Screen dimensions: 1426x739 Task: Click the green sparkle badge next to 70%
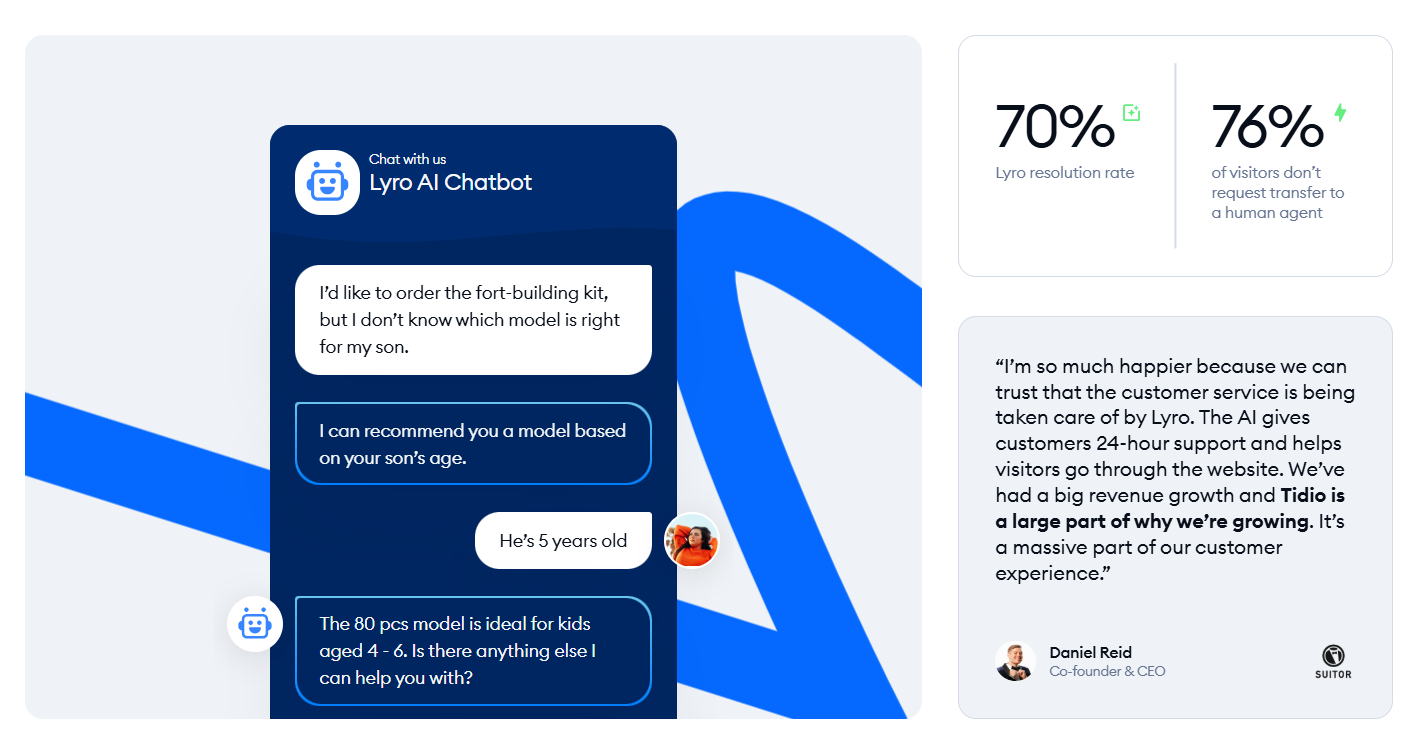(1131, 113)
